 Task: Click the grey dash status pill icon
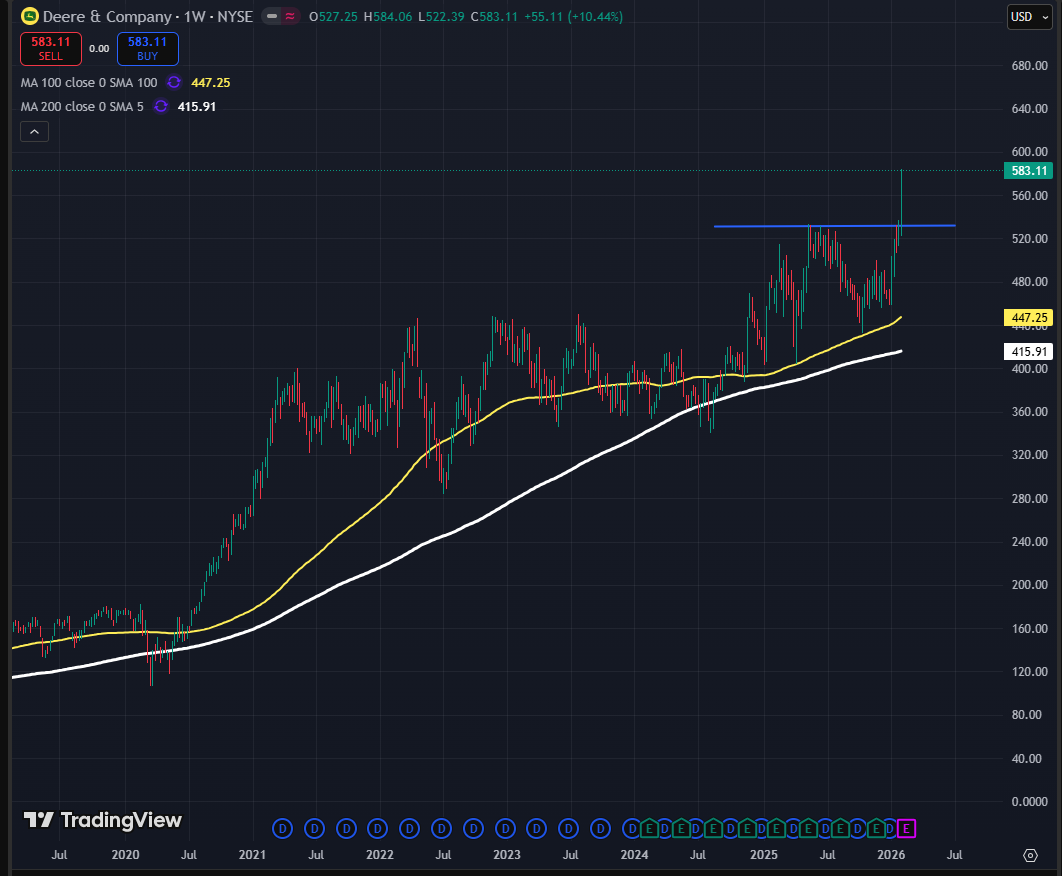point(272,16)
